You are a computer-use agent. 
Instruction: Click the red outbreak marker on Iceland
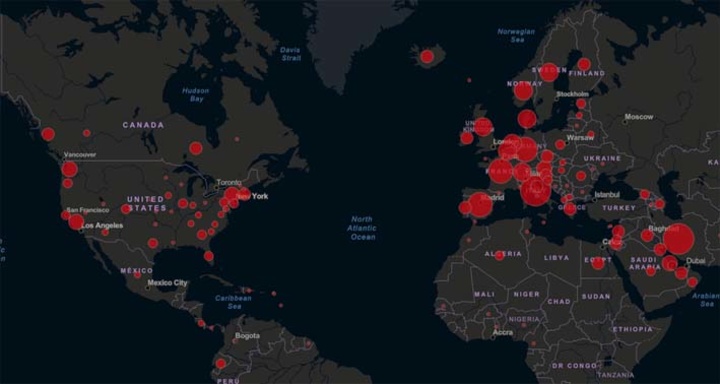click(427, 56)
